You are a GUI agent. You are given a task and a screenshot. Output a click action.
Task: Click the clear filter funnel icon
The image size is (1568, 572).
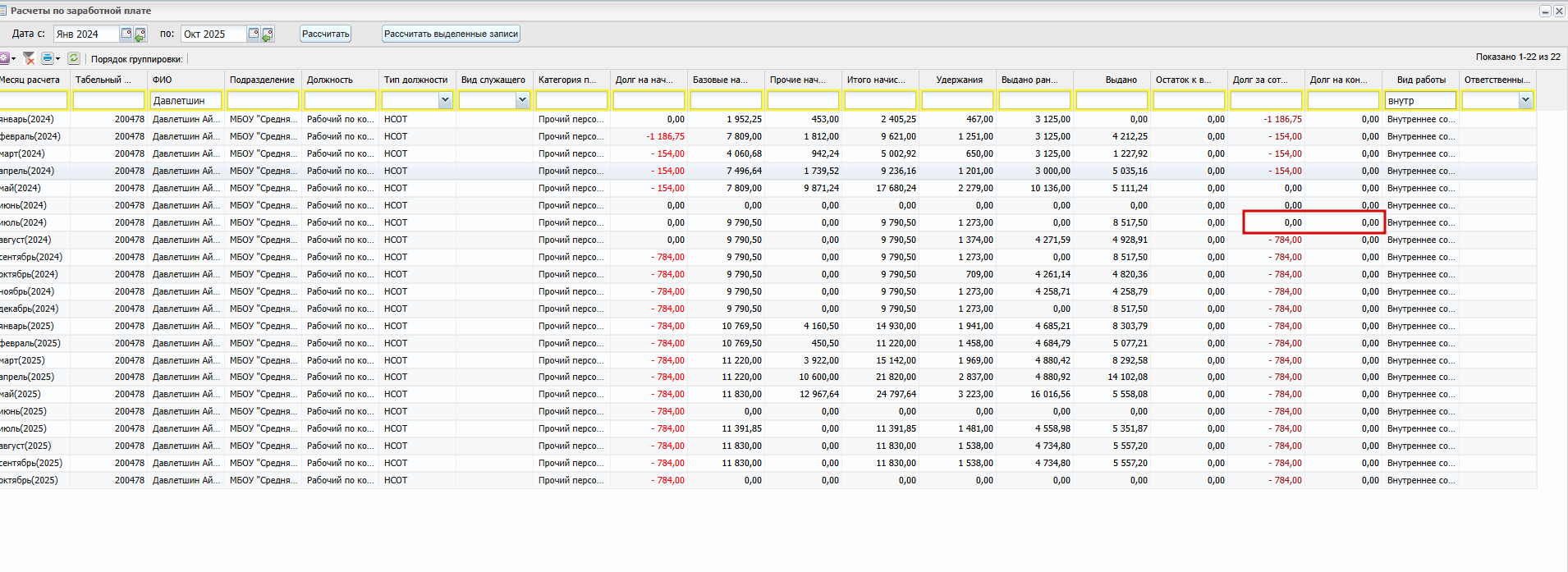pos(29,58)
